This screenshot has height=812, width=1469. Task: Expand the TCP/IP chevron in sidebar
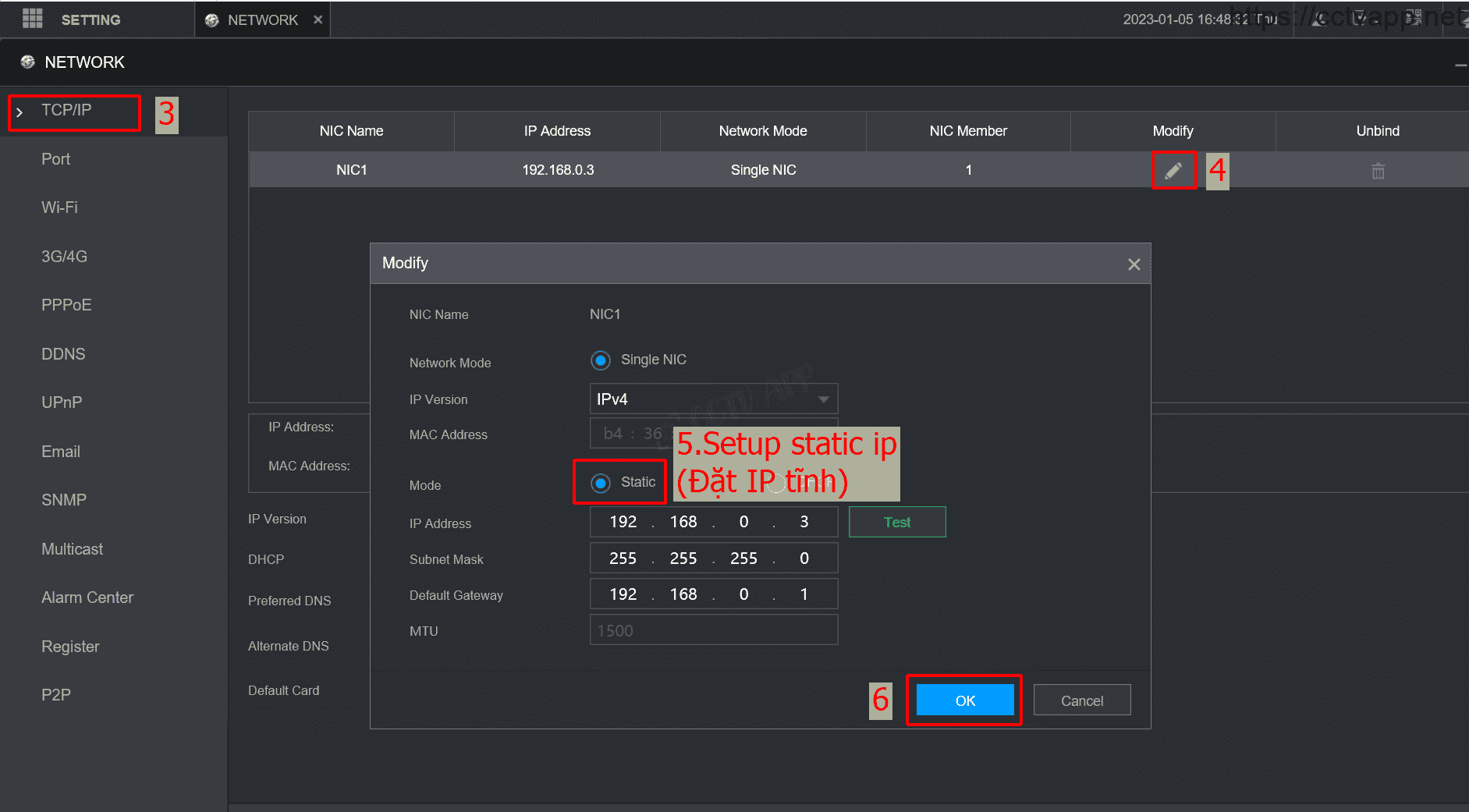20,112
